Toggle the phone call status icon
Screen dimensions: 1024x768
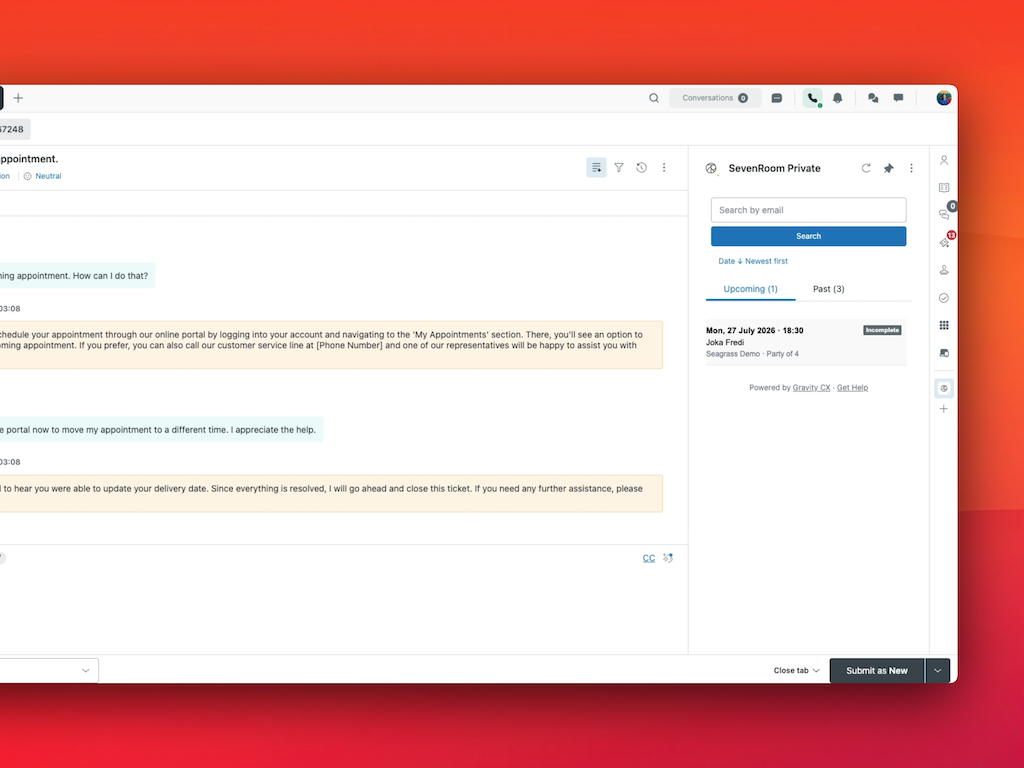[812, 98]
